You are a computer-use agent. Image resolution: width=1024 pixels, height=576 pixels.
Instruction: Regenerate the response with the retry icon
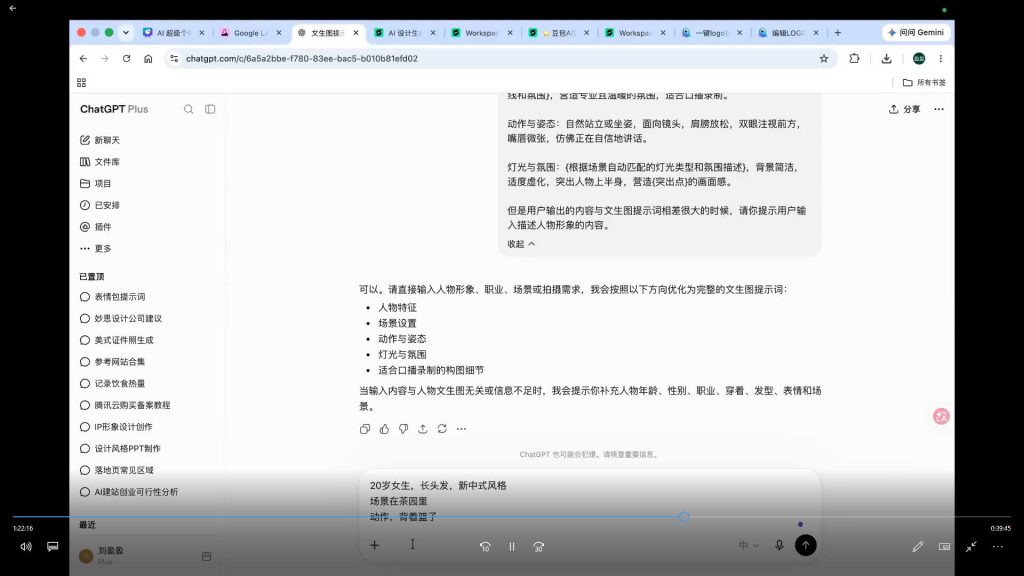(x=442, y=429)
